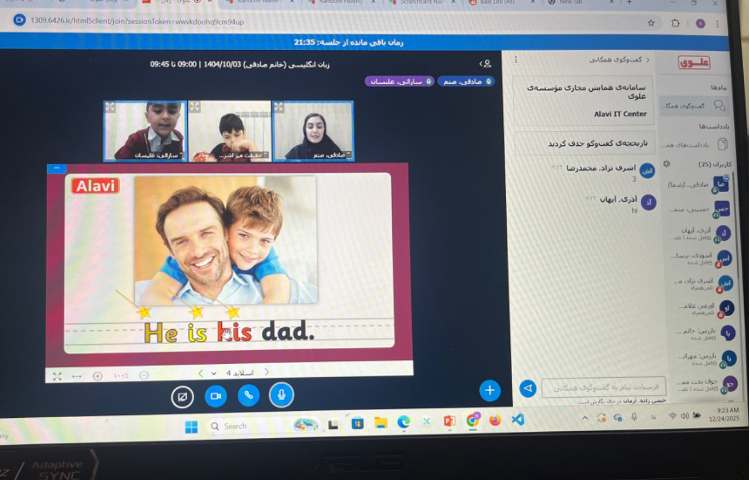This screenshot has width=750, height=480.
Task: Open Microsoft Edge from taskbar
Action: pos(404,422)
